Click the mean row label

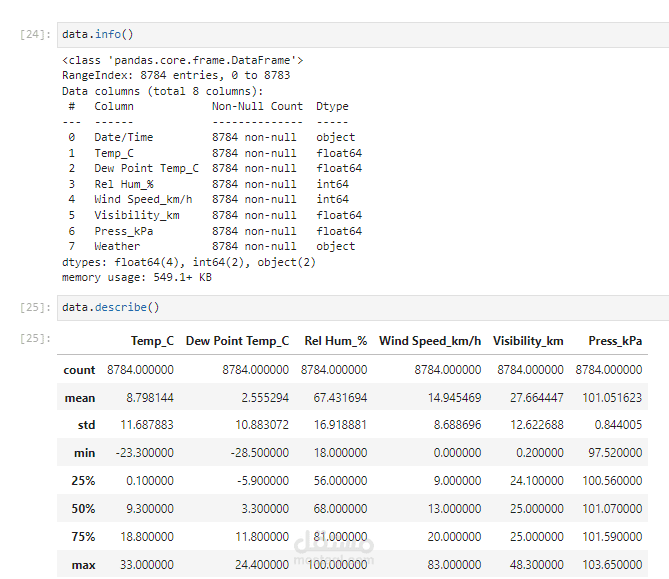point(80,398)
